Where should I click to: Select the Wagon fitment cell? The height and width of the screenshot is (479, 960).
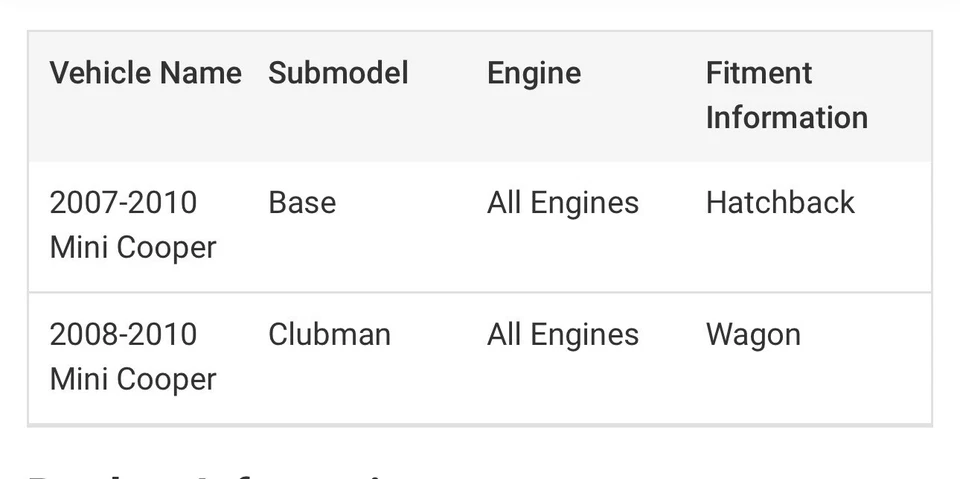click(753, 334)
